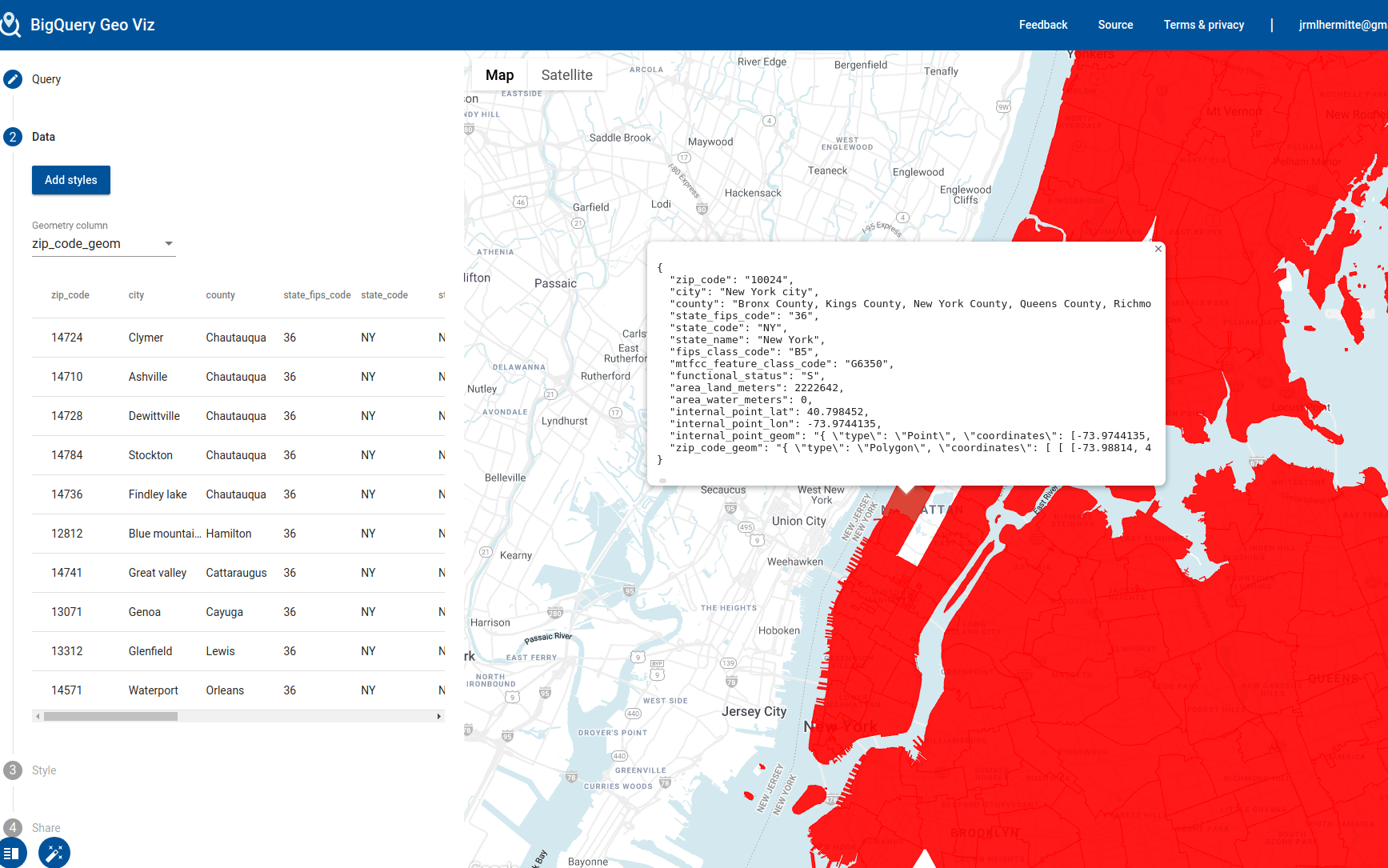This screenshot has width=1388, height=868.
Task: Click the Lewis county cell
Action: 220,651
